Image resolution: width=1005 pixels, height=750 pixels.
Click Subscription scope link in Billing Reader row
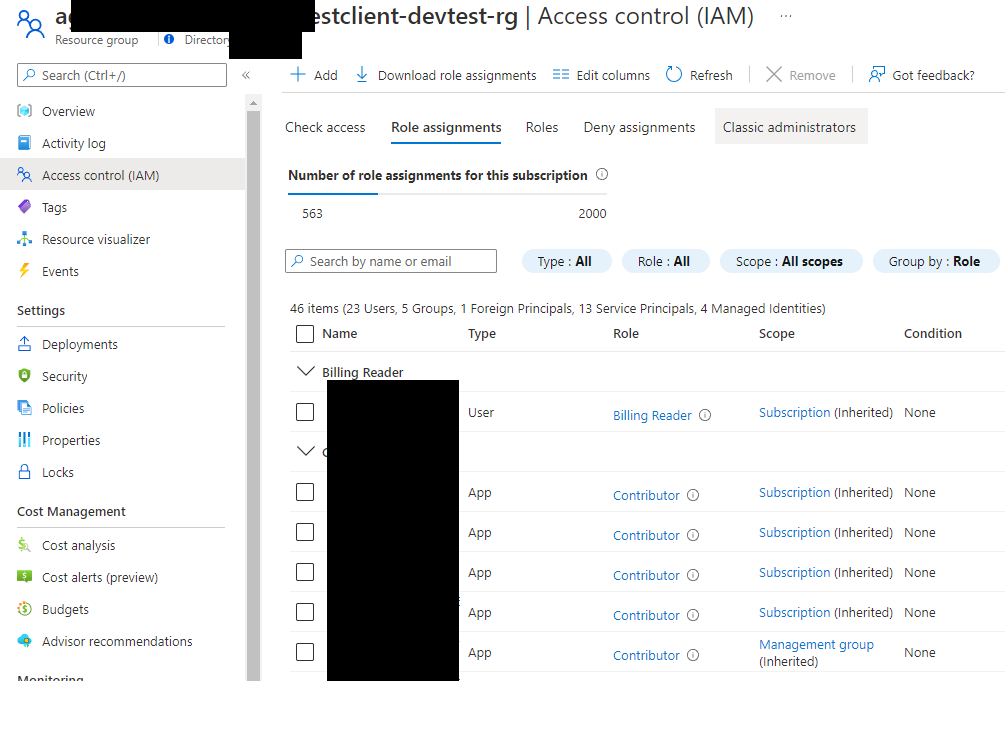coord(794,412)
